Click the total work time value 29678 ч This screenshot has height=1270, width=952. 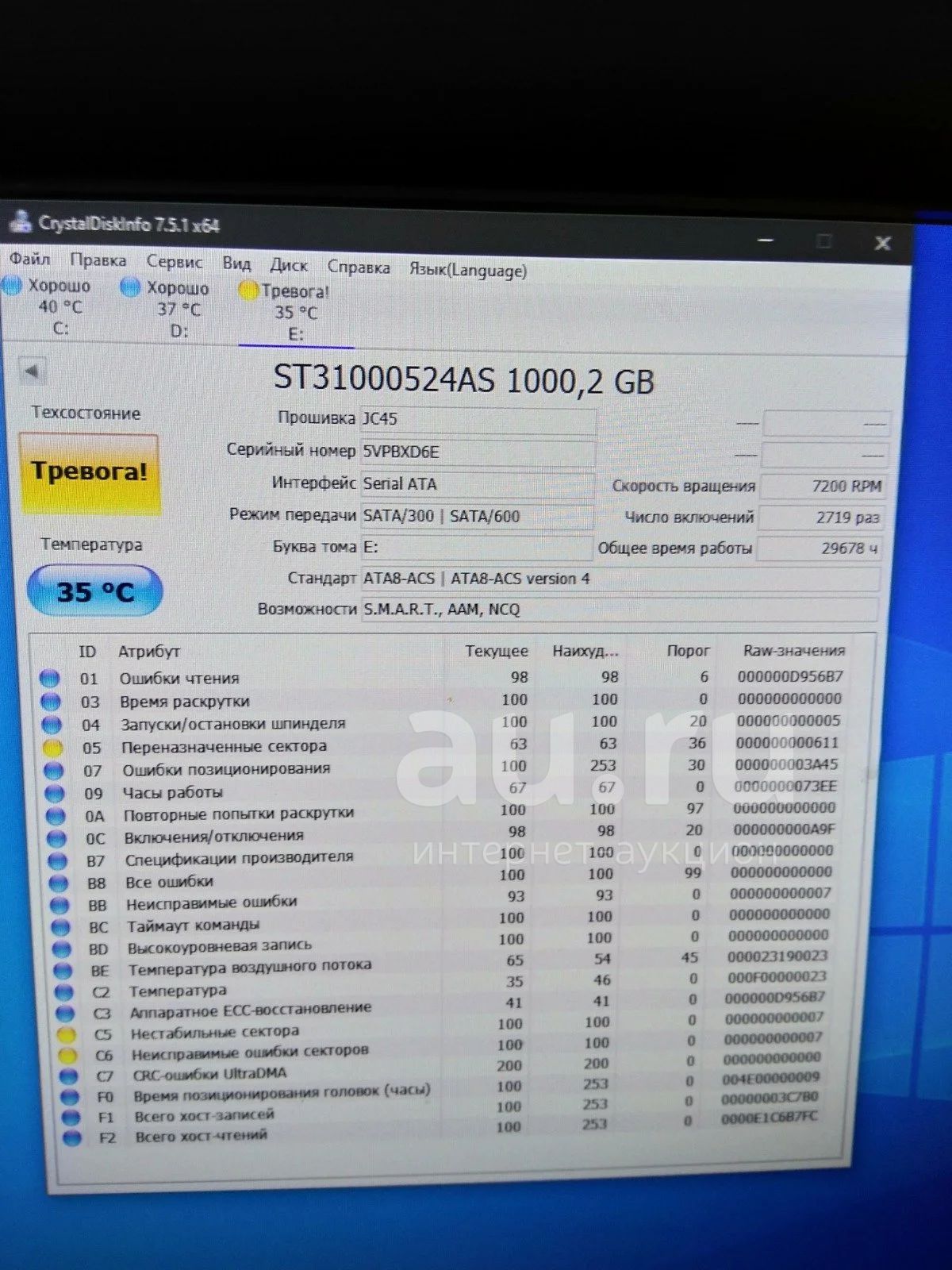coord(819,548)
